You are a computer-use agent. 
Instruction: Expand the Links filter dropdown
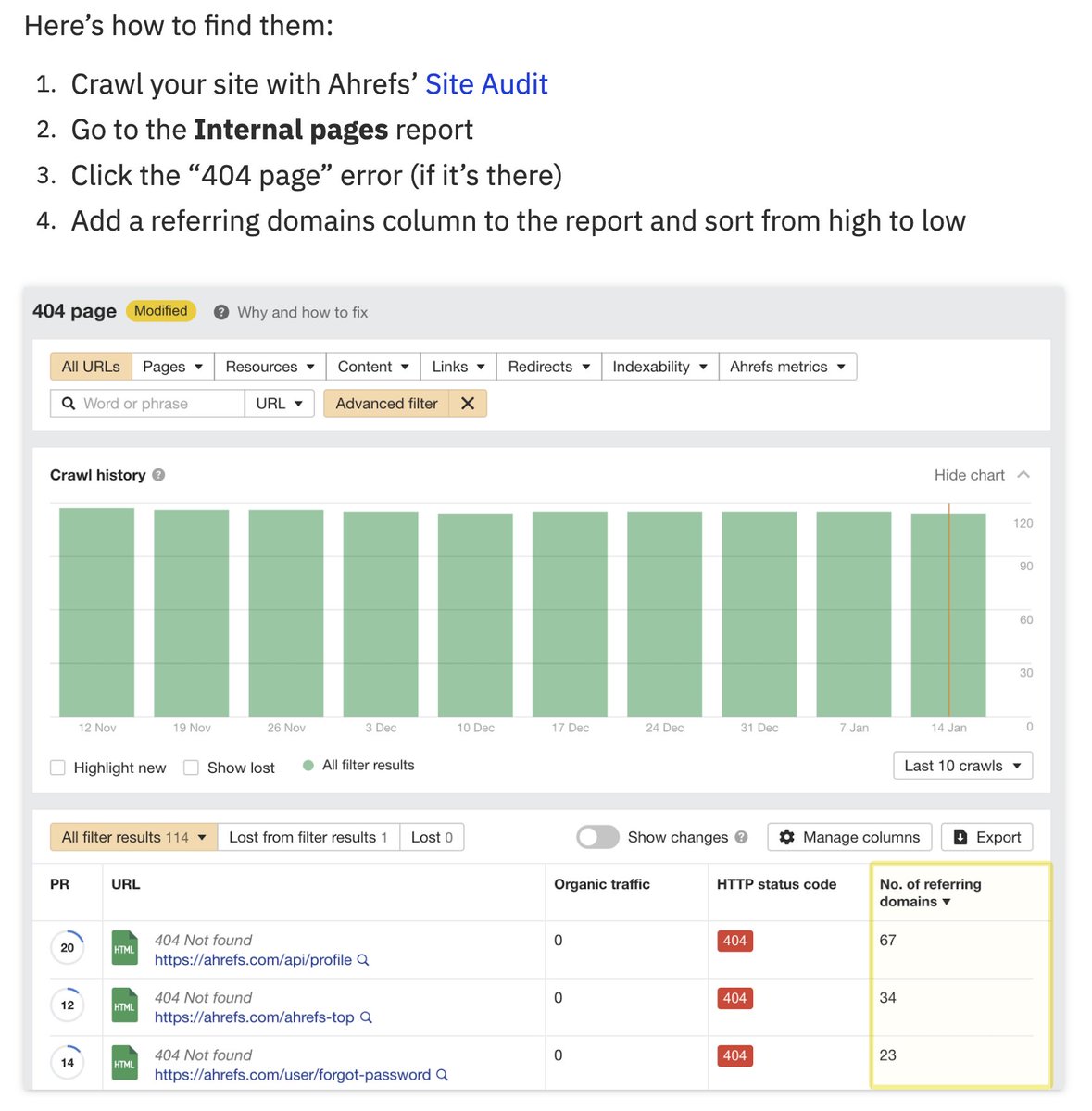(x=458, y=367)
